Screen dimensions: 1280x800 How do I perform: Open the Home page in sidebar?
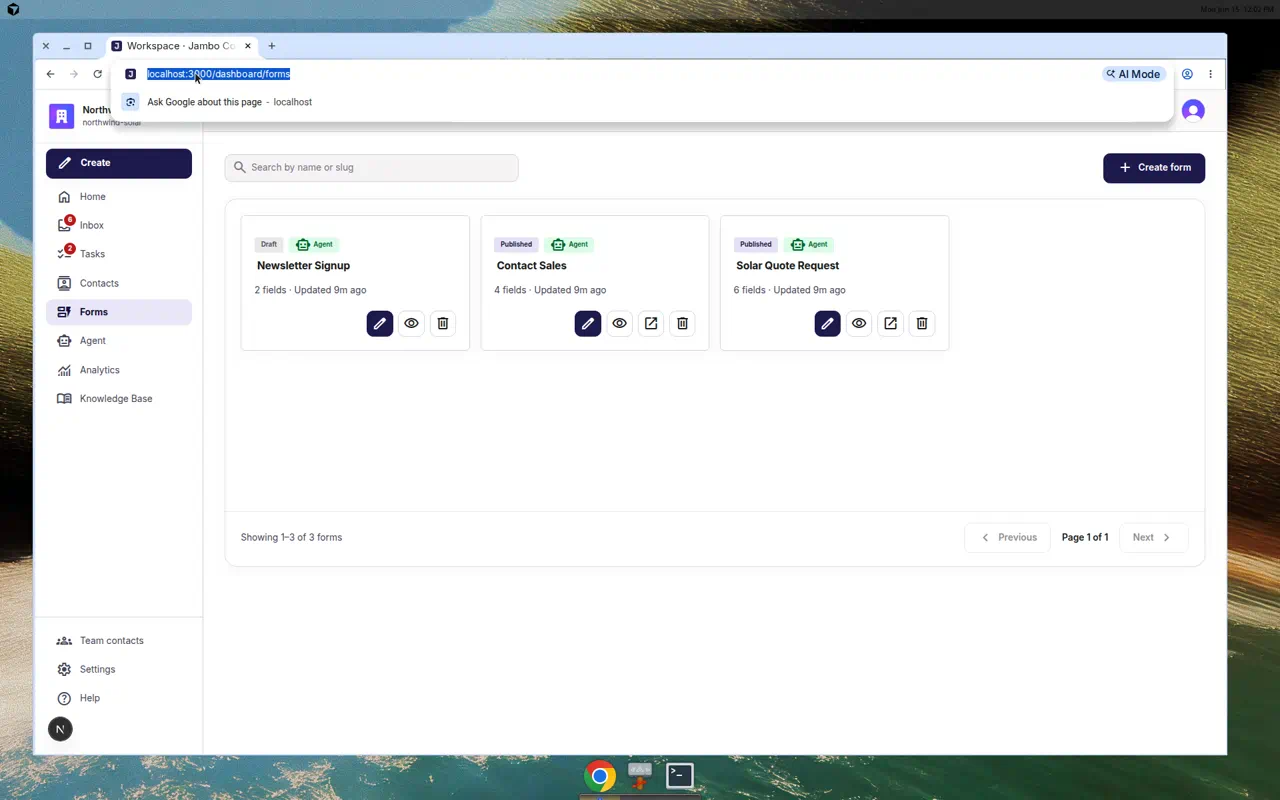point(119,197)
